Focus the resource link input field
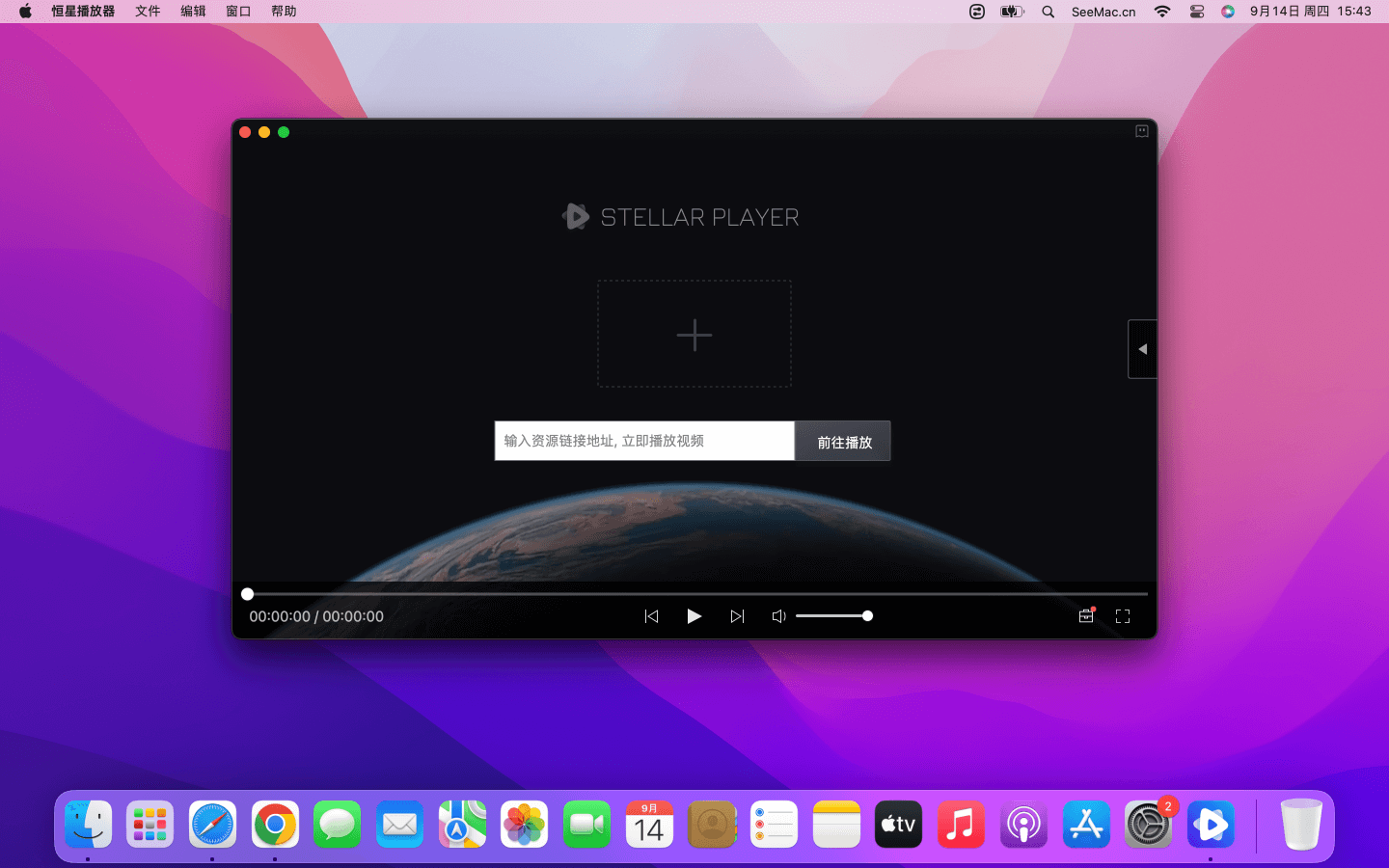This screenshot has height=868, width=1389. point(644,441)
